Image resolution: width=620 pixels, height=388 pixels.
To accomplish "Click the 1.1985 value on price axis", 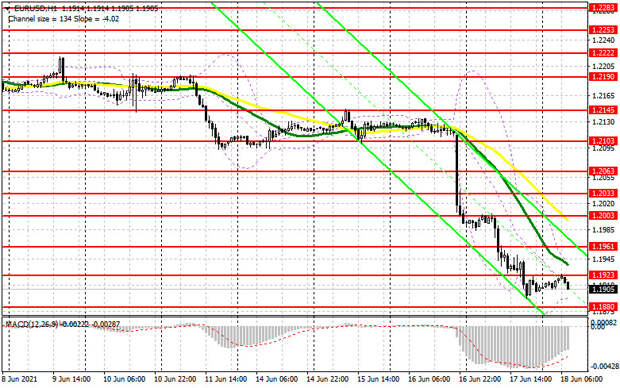I will [604, 230].
